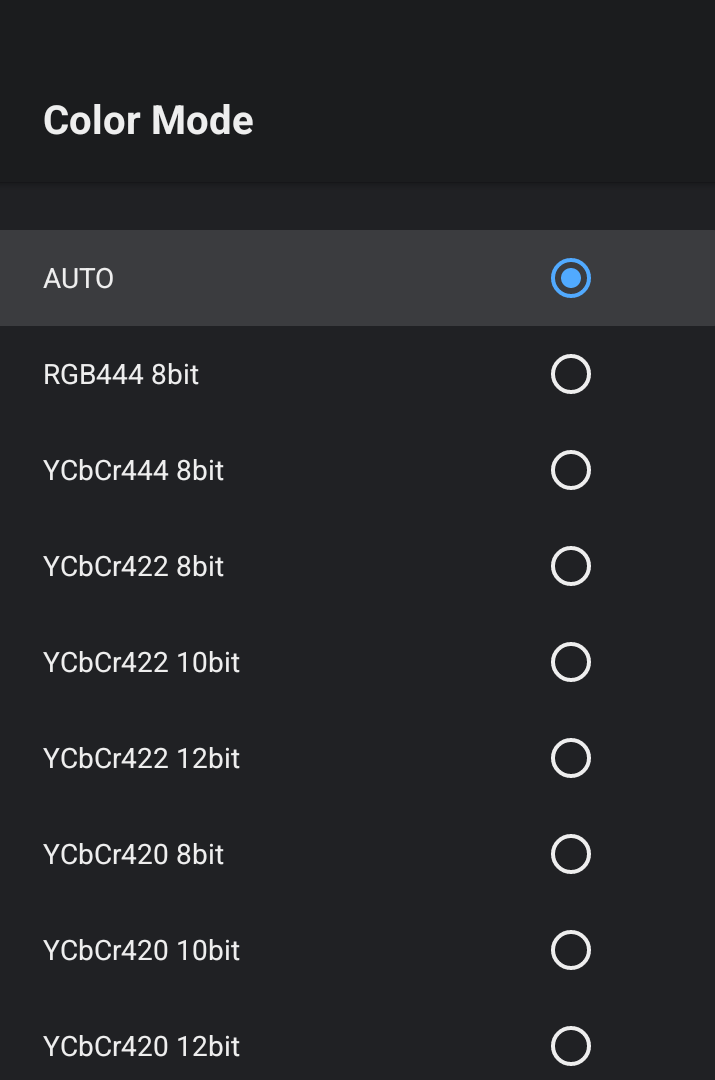Enable the YCbCr420 12bit radio button
This screenshot has height=1080, width=715.
tap(571, 1046)
